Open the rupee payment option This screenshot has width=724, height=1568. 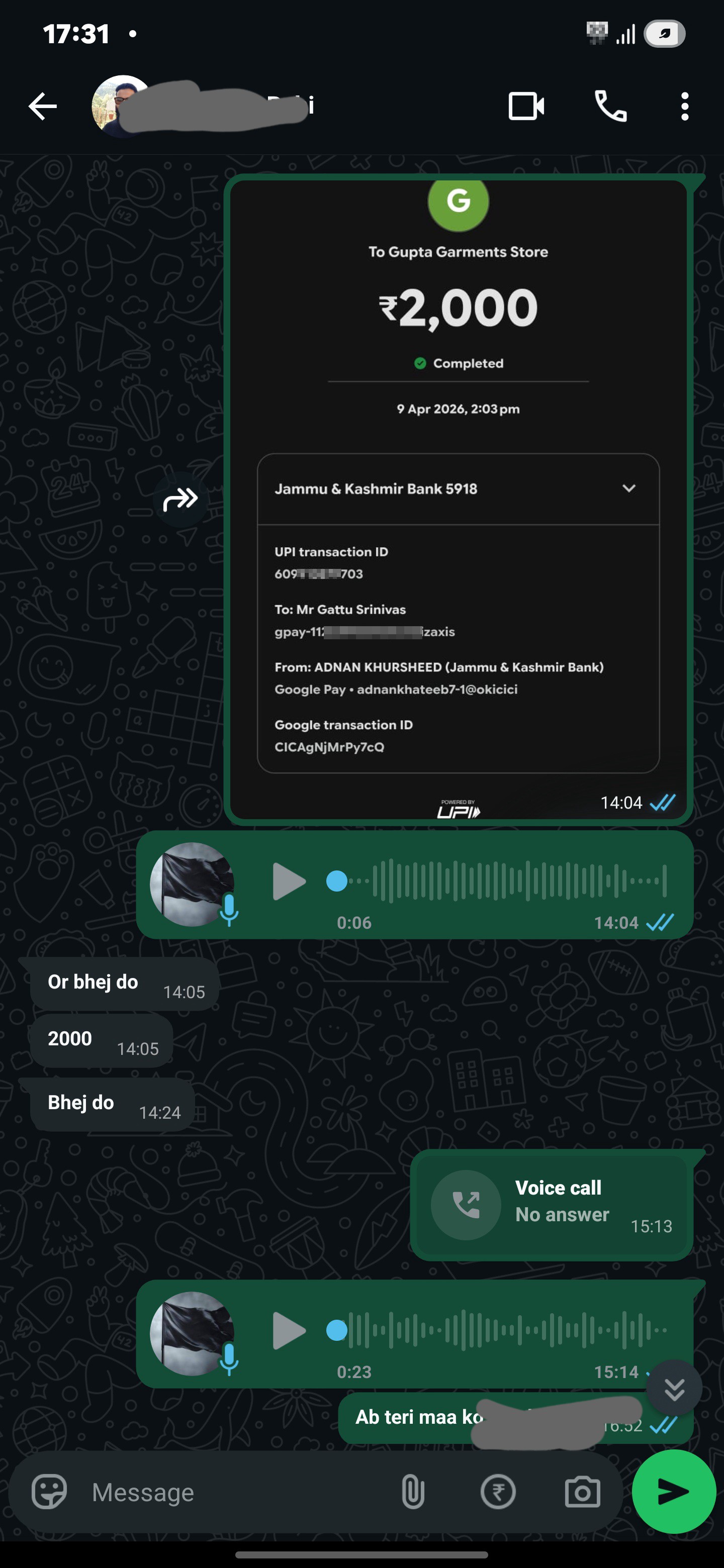(498, 1492)
